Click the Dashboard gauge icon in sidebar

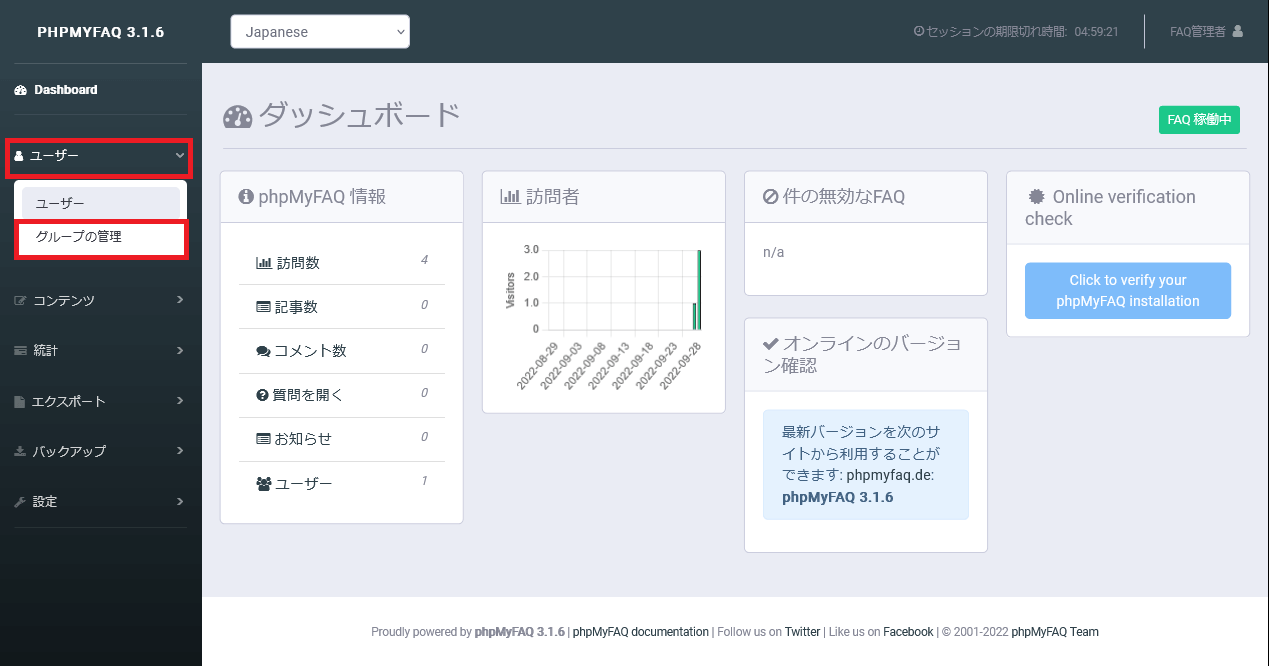click(20, 90)
